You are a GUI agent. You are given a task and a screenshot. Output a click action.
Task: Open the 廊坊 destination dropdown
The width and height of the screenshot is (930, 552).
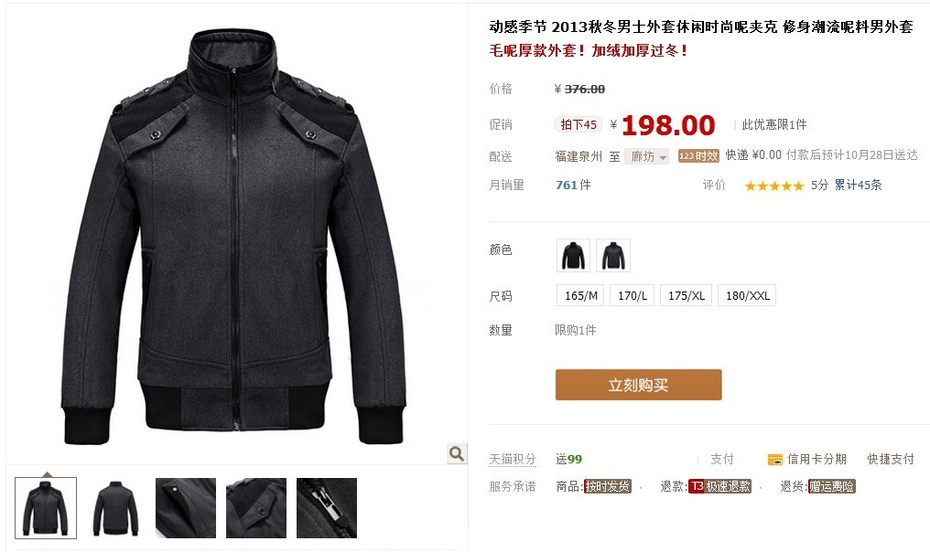pos(646,157)
